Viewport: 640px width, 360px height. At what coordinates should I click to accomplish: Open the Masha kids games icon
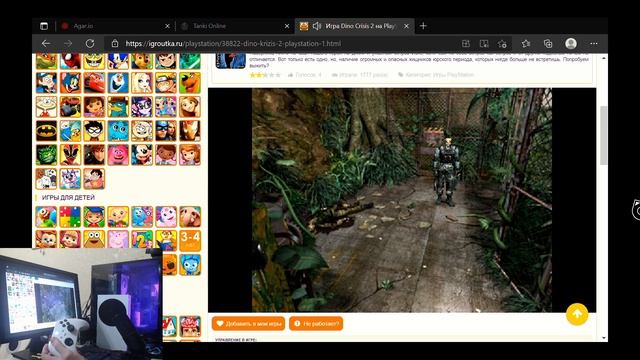(70, 240)
